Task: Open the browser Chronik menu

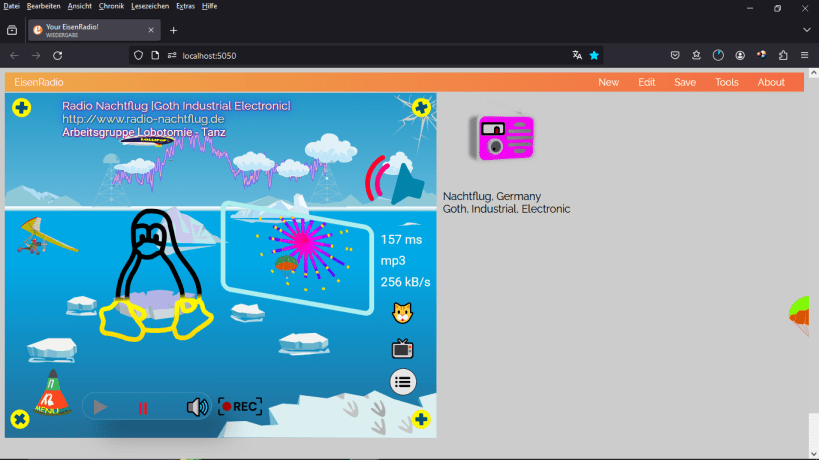Action: 111,6
